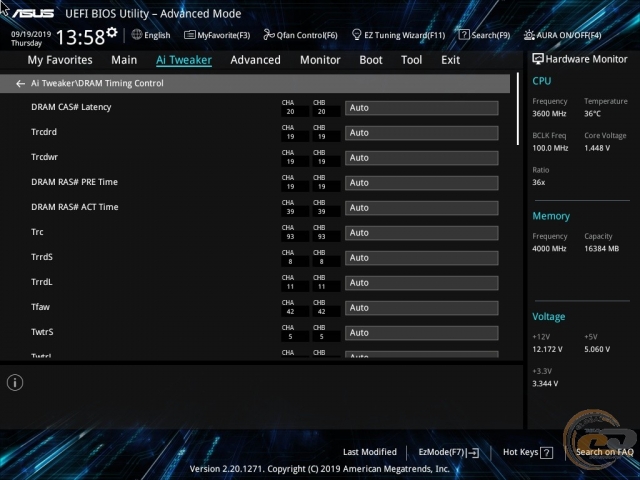Screen dimensions: 640x480
Task: Click the TwtrS Auto value field
Action: pyautogui.click(x=422, y=333)
